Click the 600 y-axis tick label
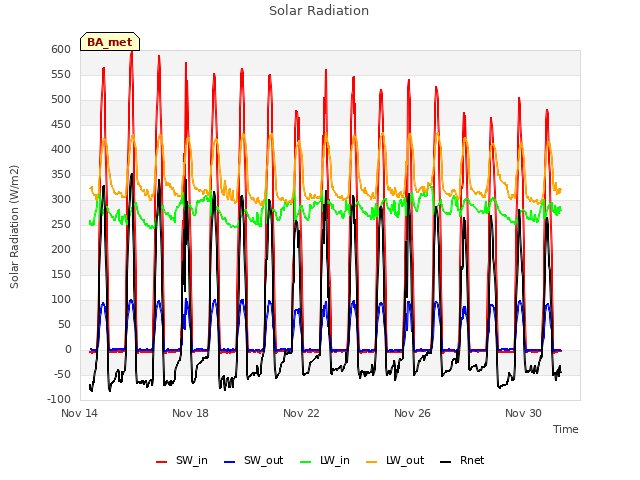The height and width of the screenshot is (480, 640). click(61, 50)
